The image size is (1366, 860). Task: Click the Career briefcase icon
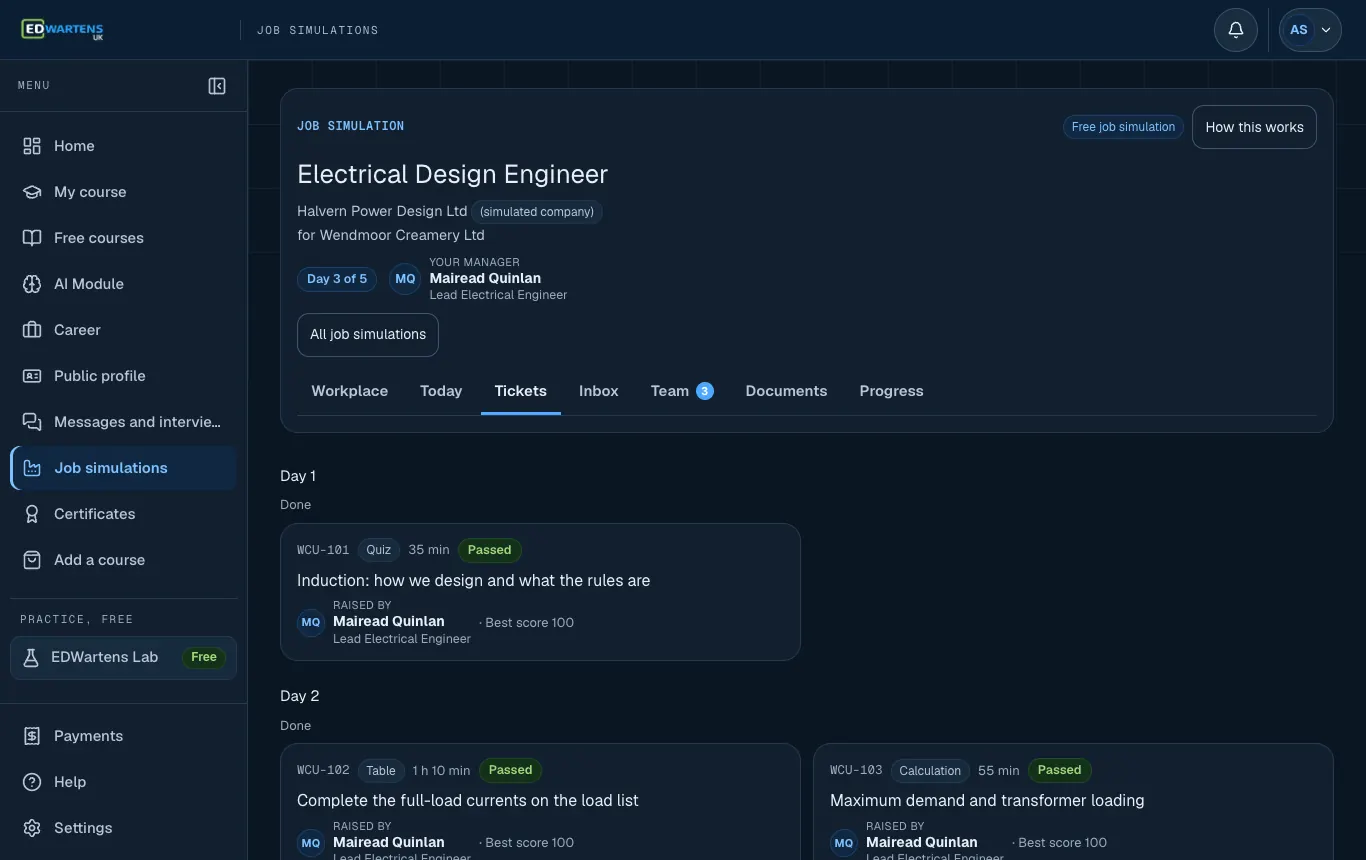pyautogui.click(x=32, y=330)
